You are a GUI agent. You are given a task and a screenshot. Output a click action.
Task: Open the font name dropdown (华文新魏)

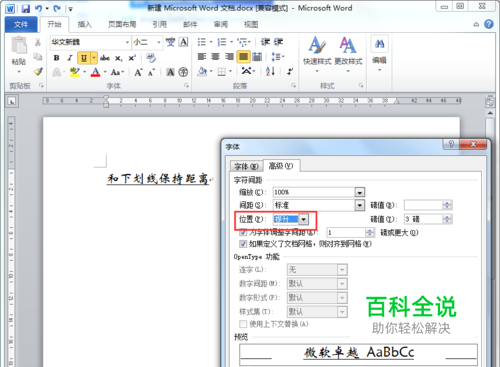coord(127,42)
